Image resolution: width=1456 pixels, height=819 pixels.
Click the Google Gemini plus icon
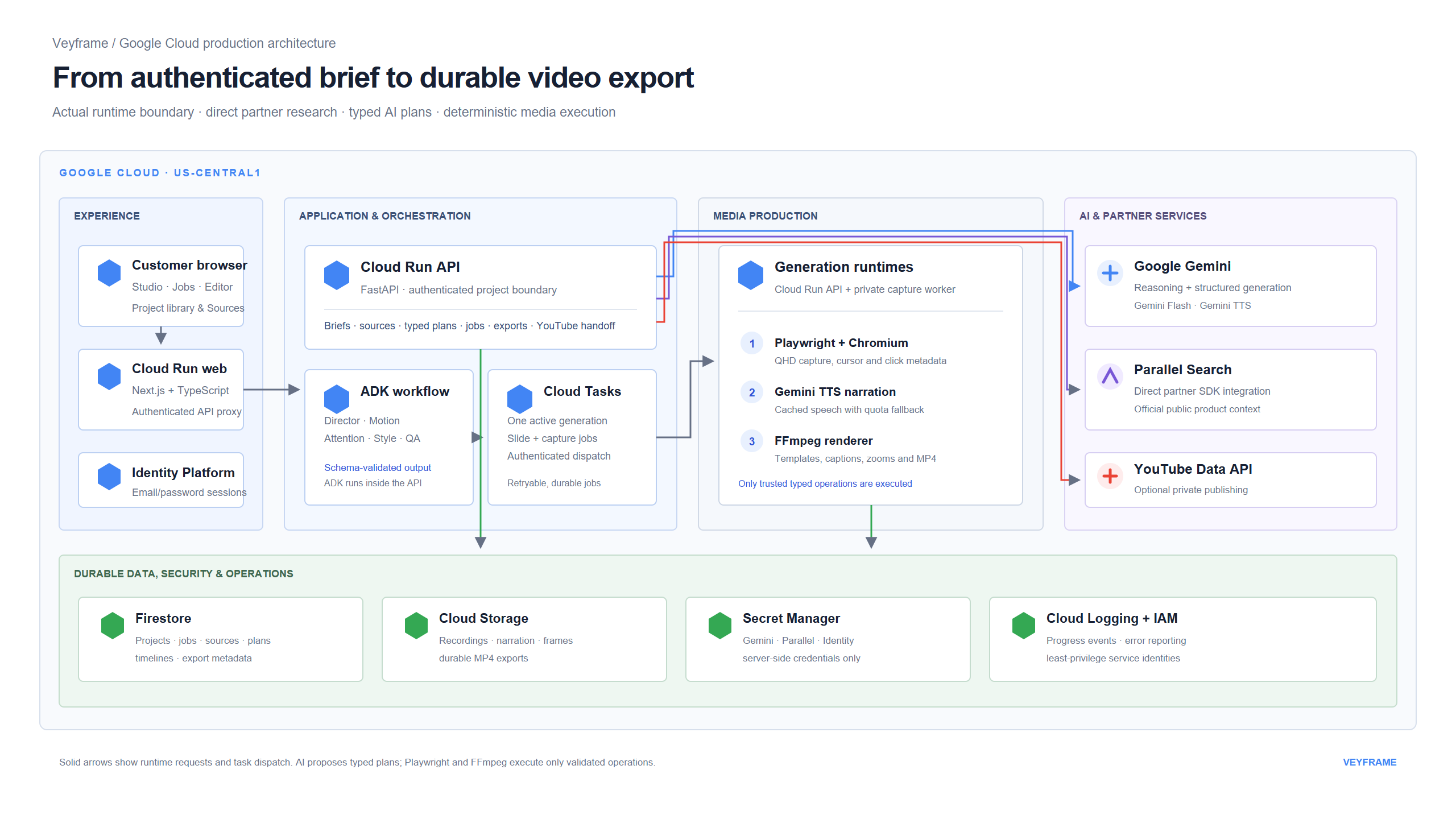[1110, 273]
